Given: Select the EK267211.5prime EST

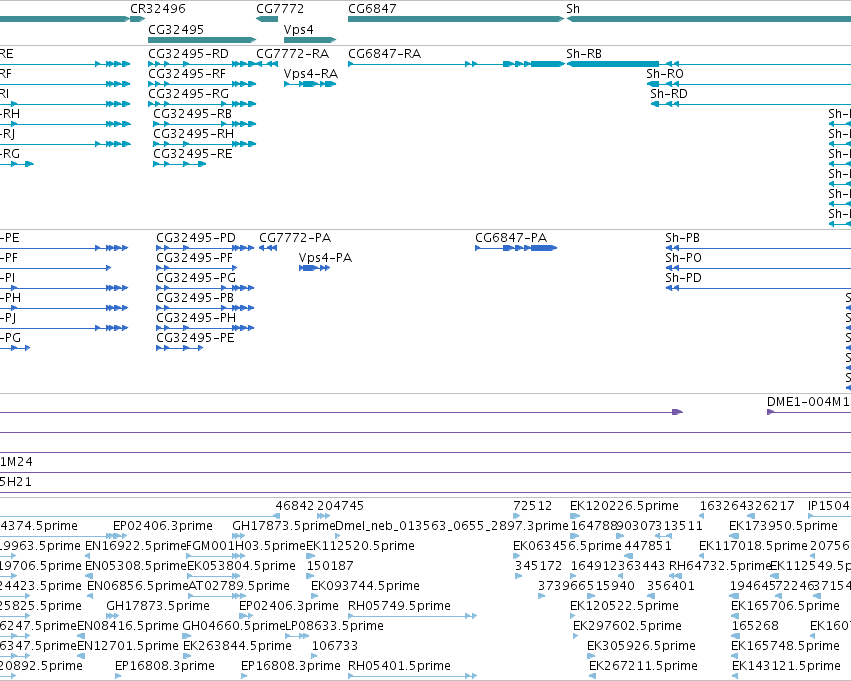Looking at the screenshot, I should (x=643, y=666).
